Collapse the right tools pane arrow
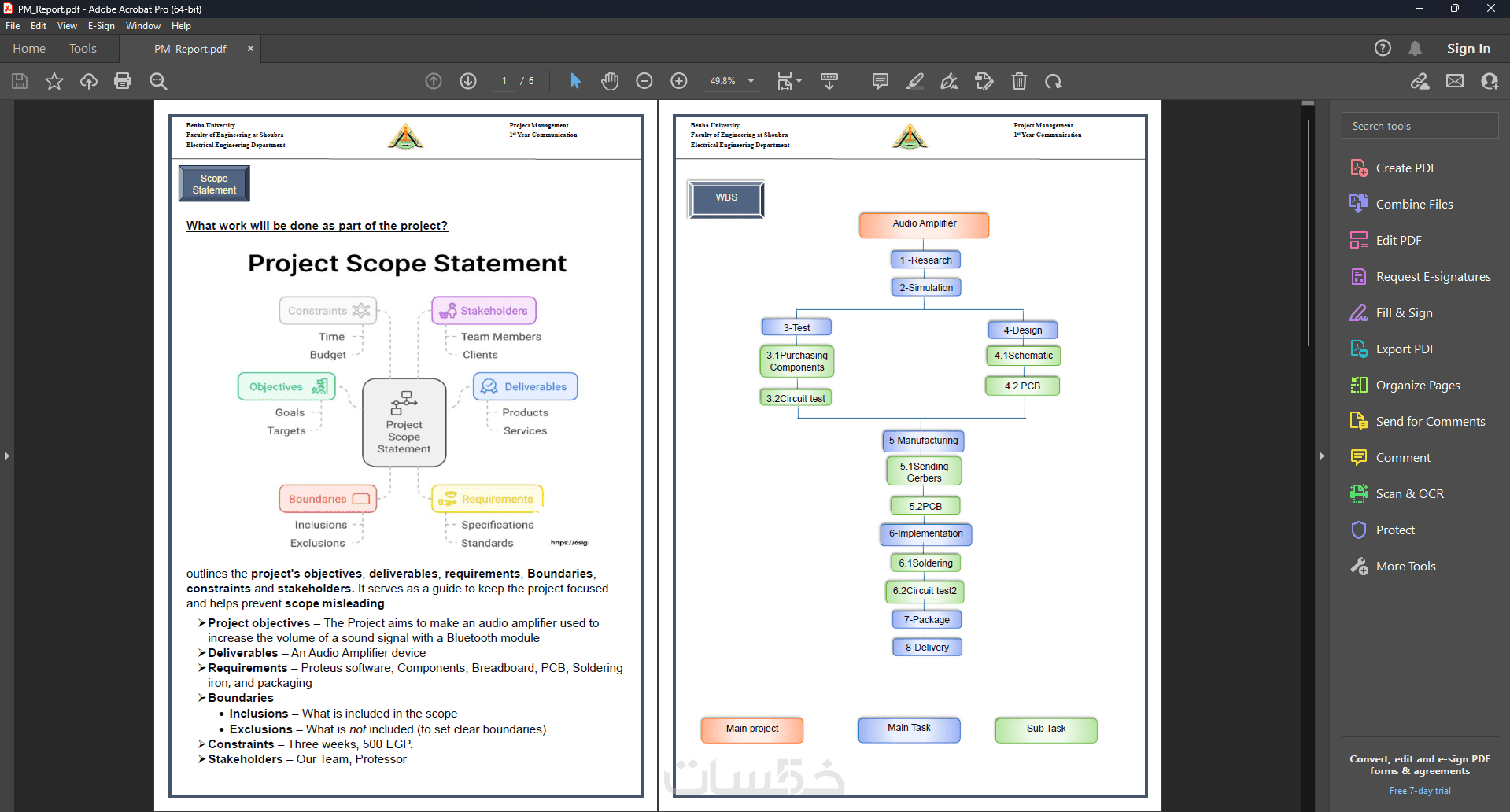Image resolution: width=1510 pixels, height=812 pixels. pyautogui.click(x=1321, y=456)
